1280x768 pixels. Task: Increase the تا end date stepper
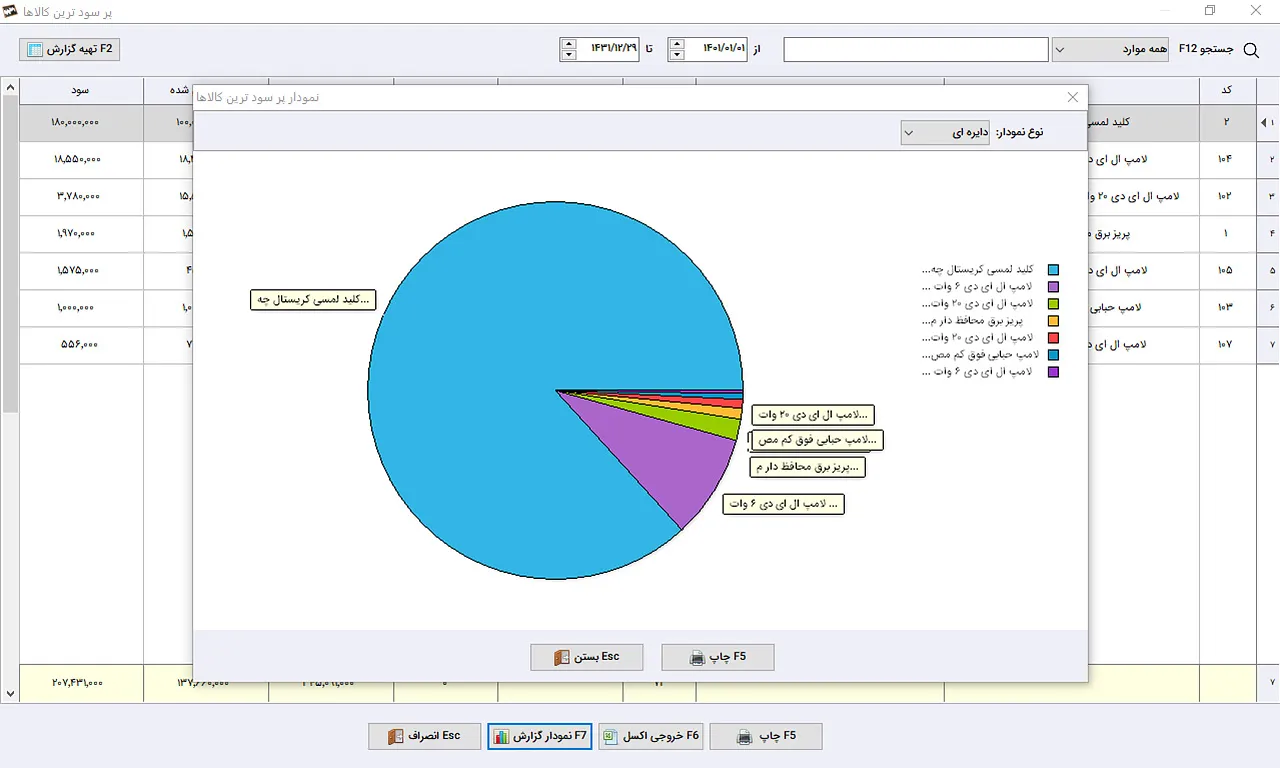coord(569,43)
